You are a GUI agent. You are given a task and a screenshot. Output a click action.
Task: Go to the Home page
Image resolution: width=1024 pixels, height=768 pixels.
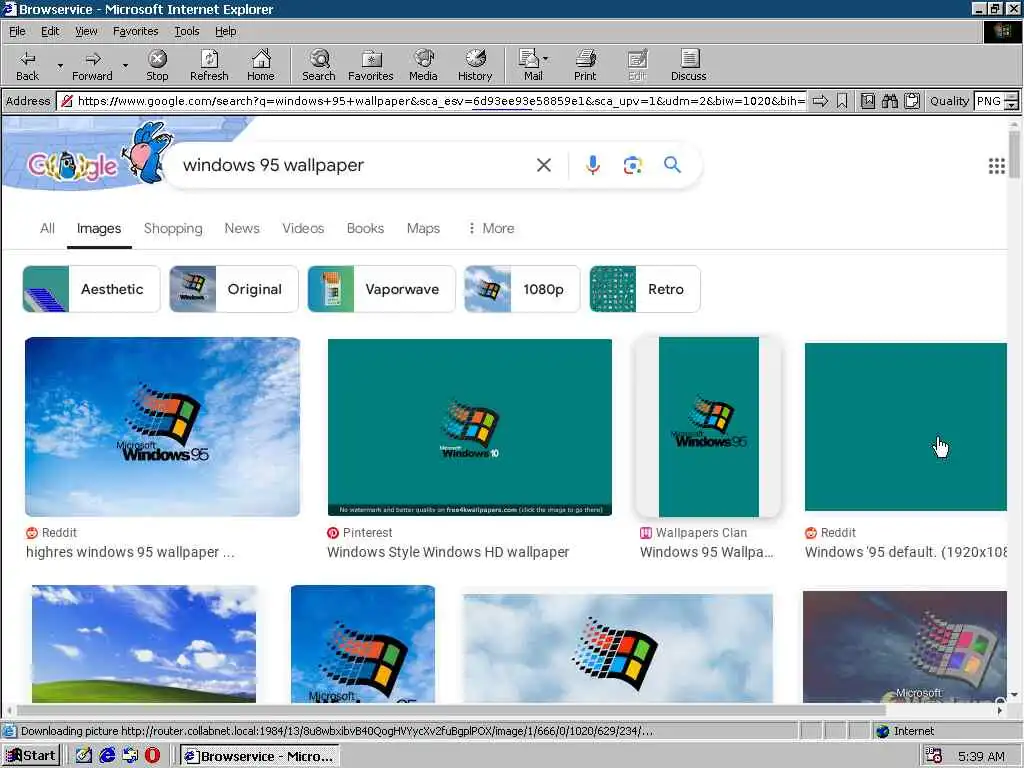point(261,65)
